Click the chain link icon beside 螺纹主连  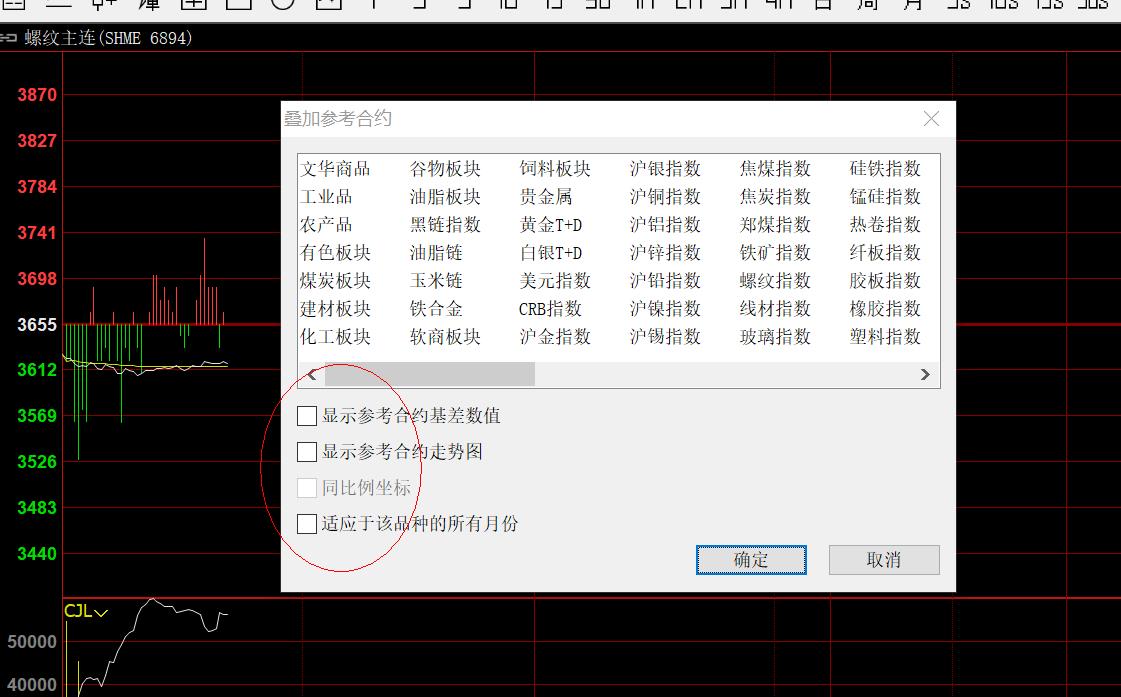(x=9, y=39)
